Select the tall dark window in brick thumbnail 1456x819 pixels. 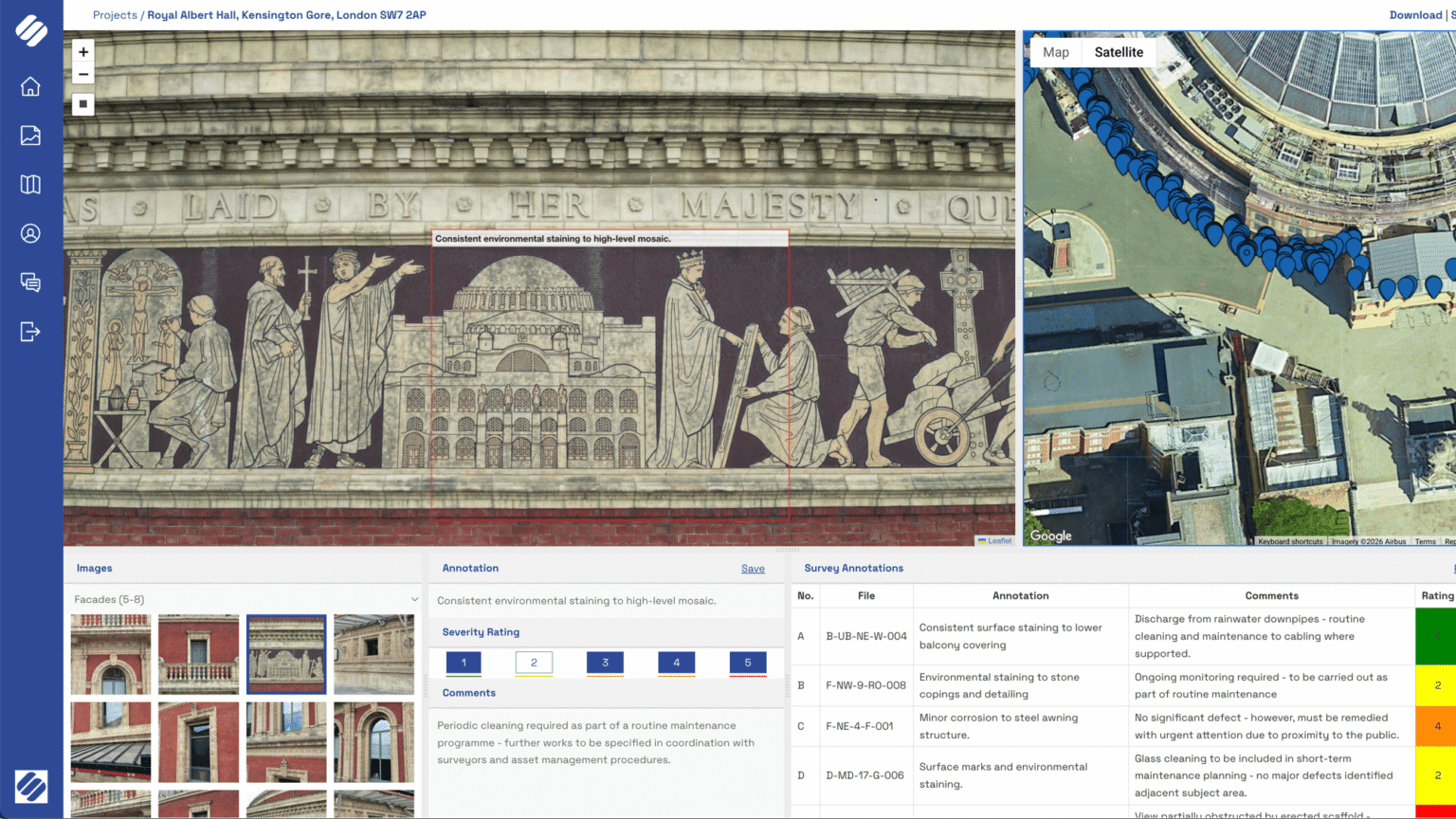tap(198, 741)
